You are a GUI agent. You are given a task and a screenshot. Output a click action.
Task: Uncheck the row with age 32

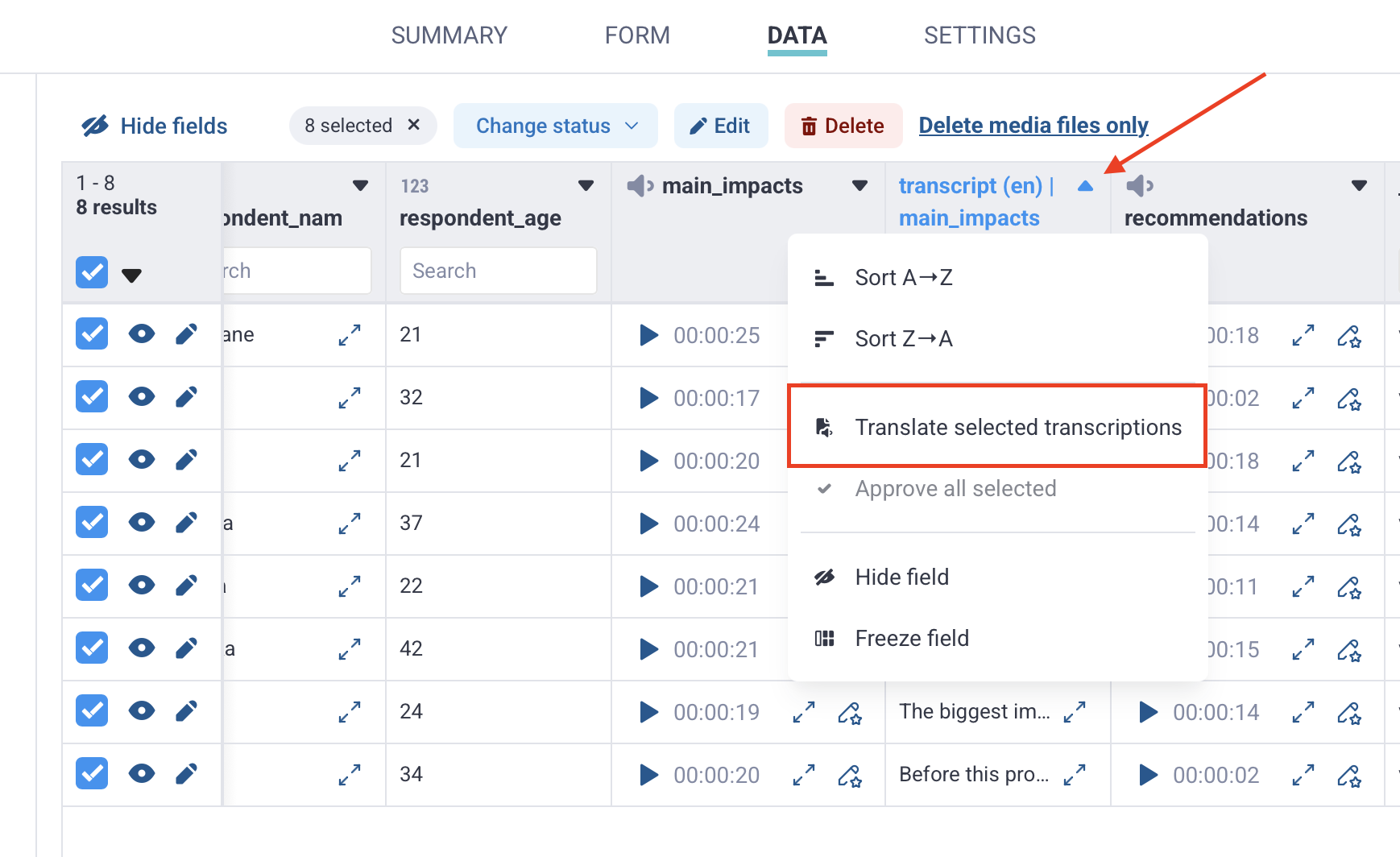tap(92, 397)
